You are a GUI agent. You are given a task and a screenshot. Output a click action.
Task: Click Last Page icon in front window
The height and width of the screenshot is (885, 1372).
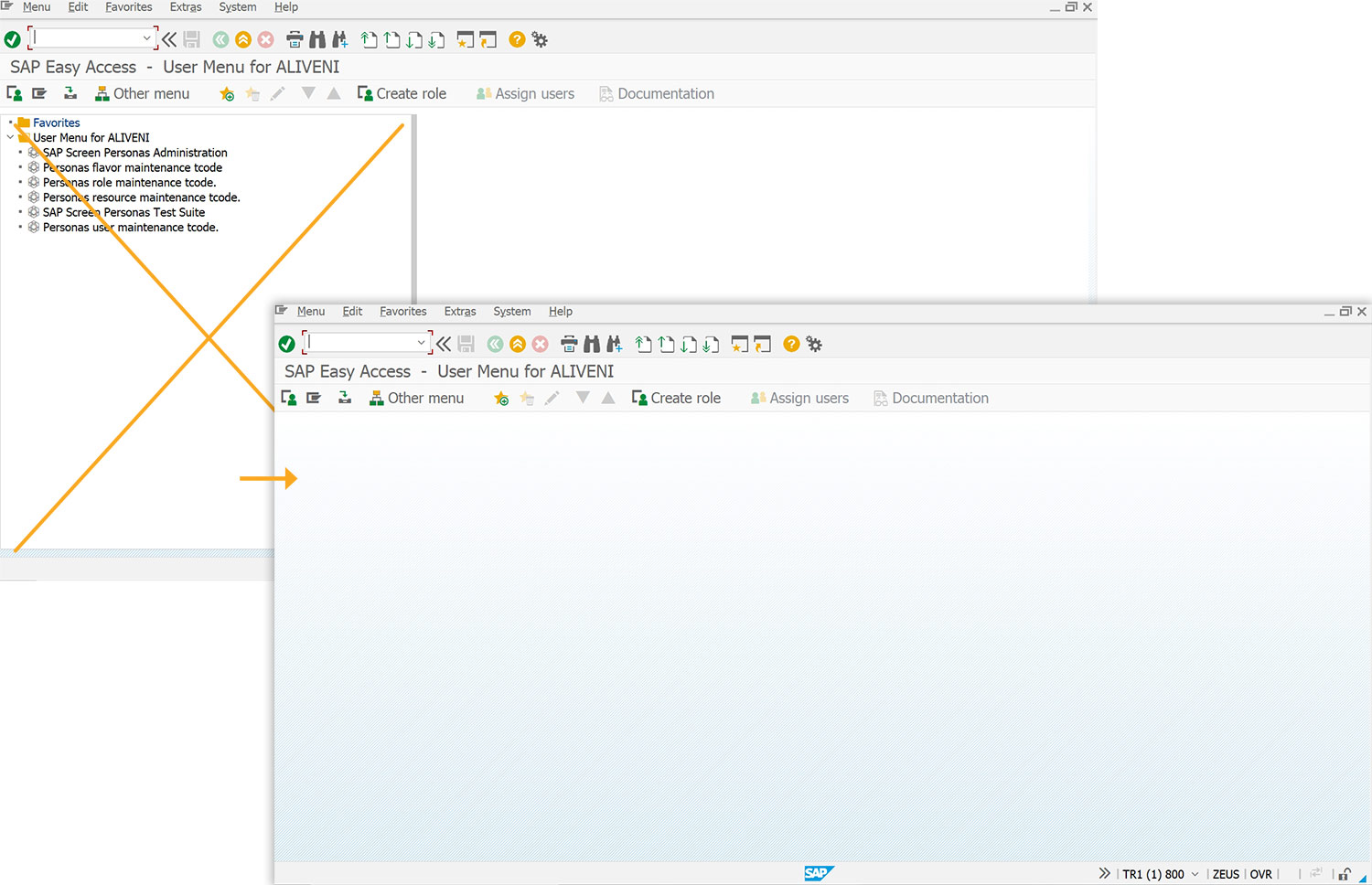[712, 344]
